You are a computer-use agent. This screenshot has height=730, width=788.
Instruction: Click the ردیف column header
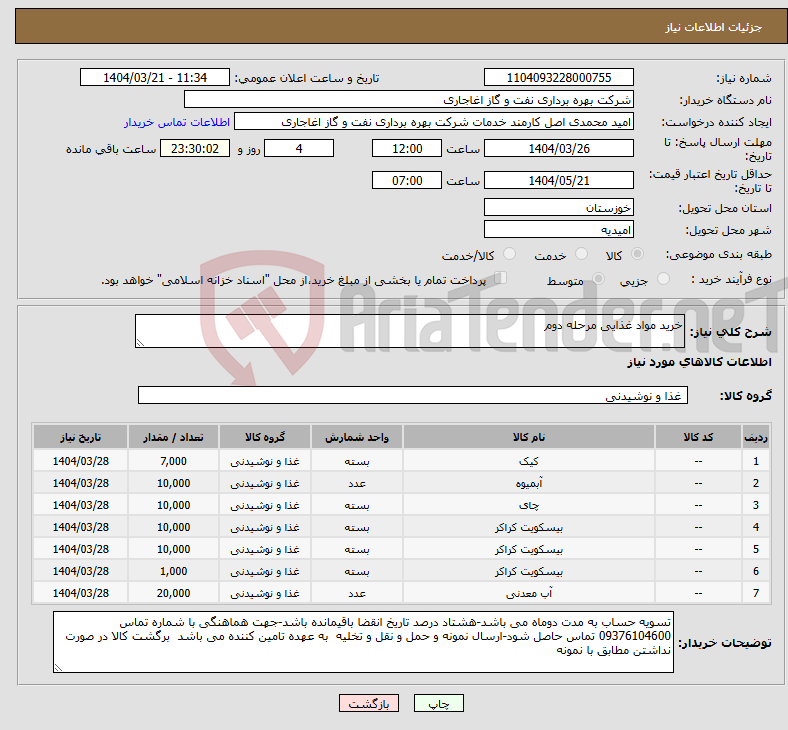pos(755,437)
